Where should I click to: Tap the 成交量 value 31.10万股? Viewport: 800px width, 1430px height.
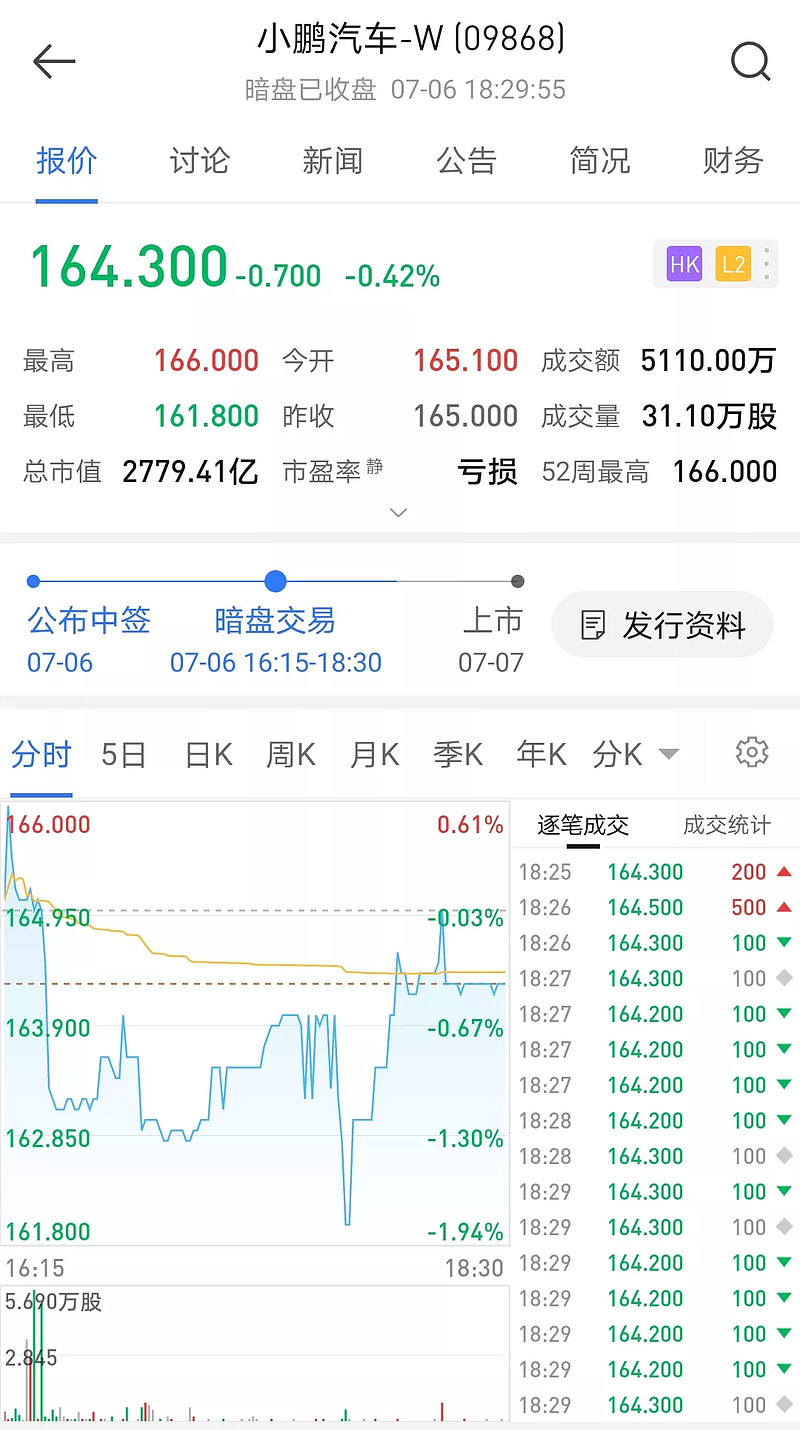point(710,416)
